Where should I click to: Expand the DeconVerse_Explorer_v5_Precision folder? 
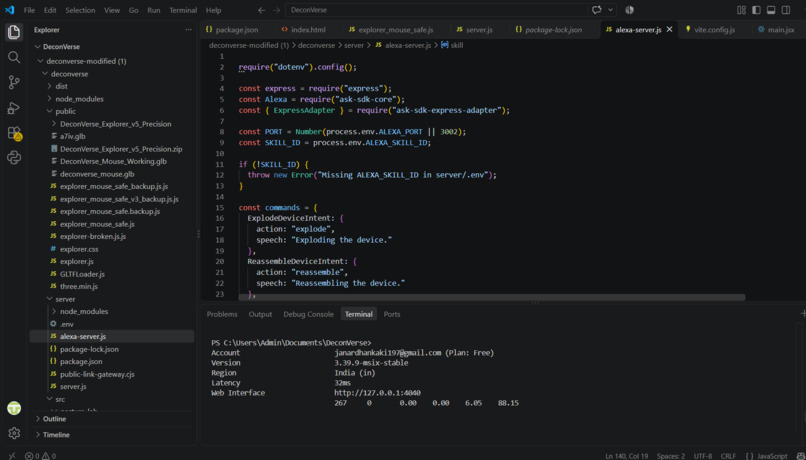click(x=112, y=124)
